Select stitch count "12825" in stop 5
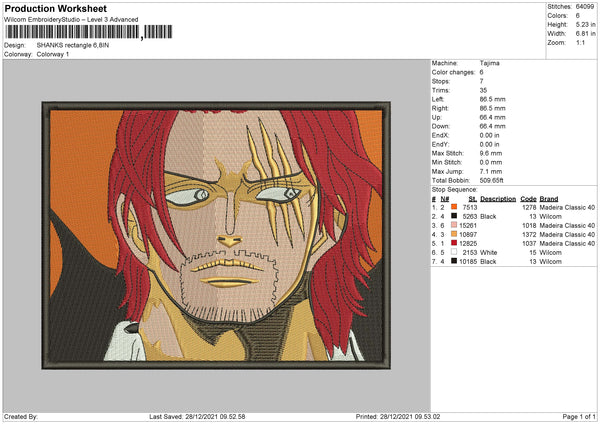The height and width of the screenshot is (424, 600). point(468,243)
